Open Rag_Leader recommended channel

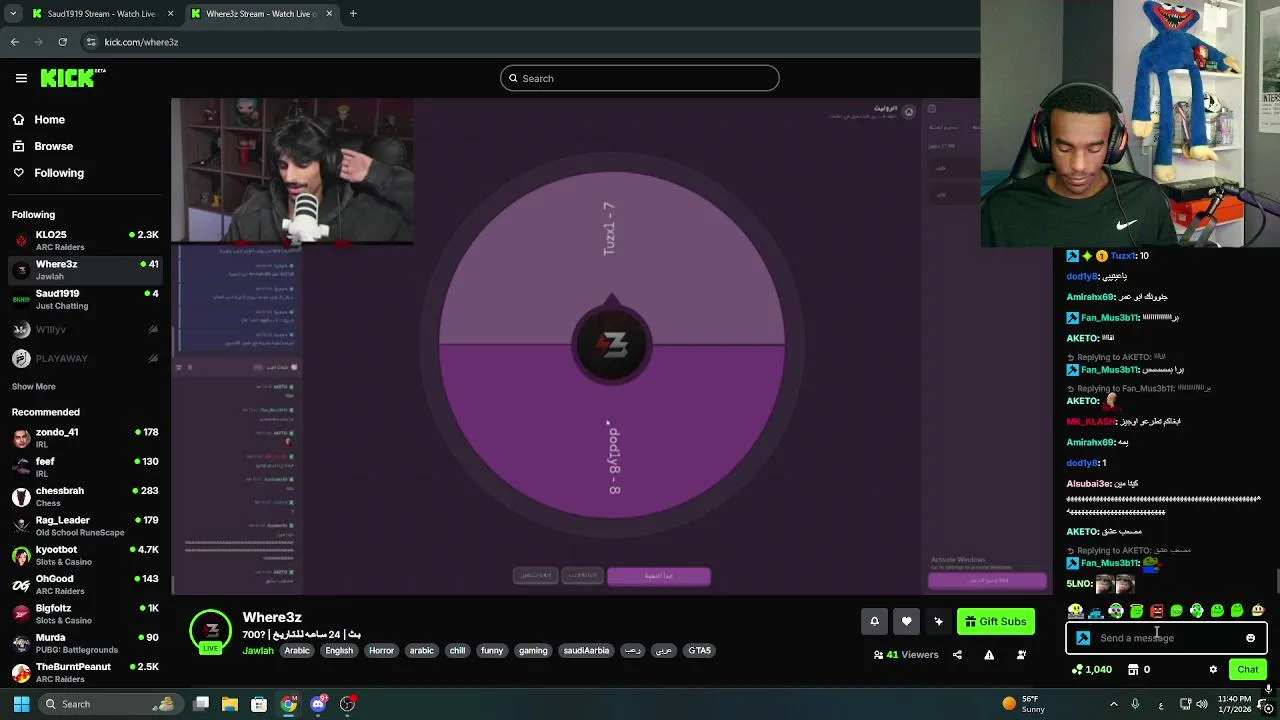(85, 525)
